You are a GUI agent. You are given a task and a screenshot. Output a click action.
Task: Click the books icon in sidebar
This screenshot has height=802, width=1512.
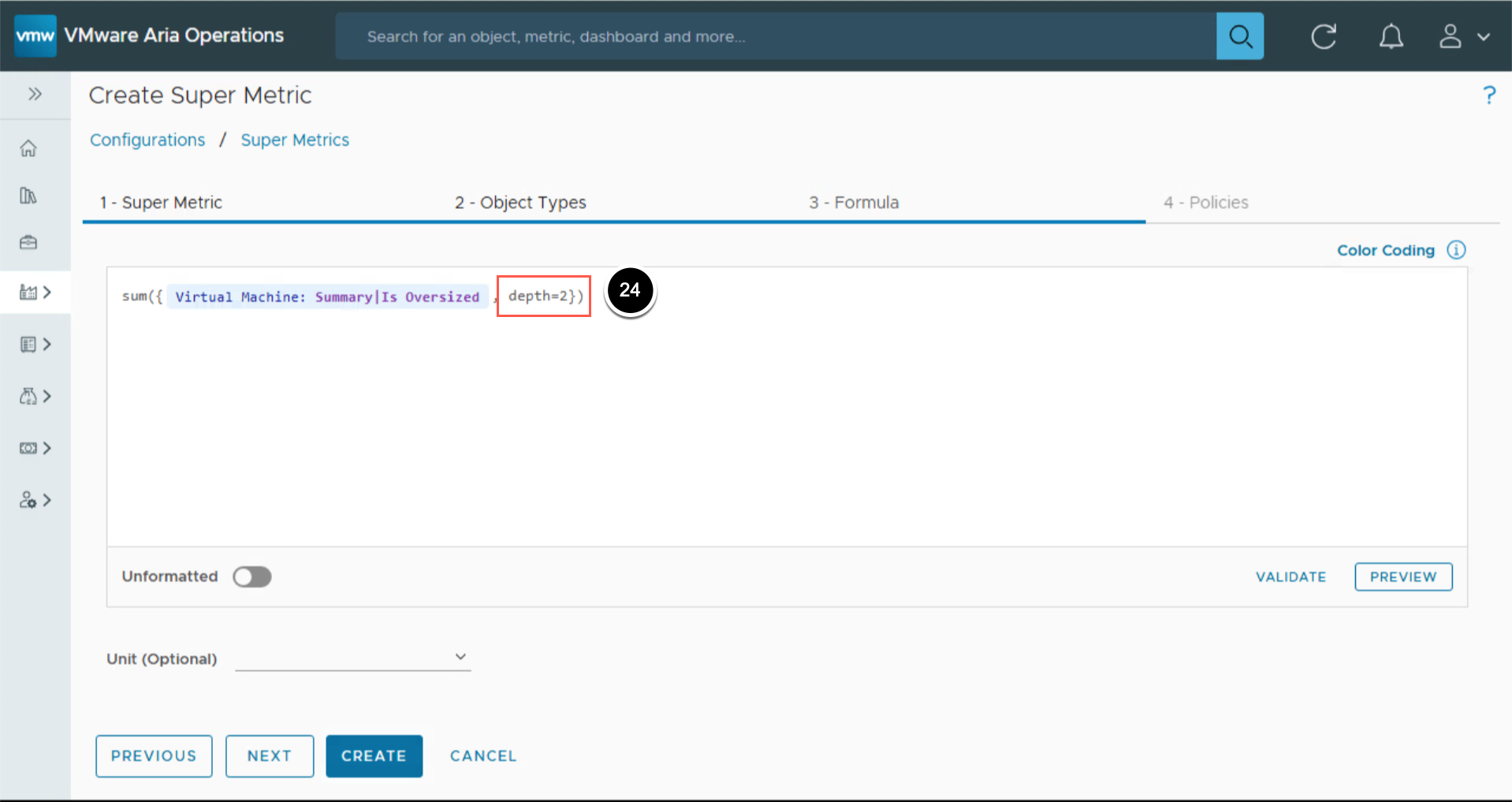point(28,196)
